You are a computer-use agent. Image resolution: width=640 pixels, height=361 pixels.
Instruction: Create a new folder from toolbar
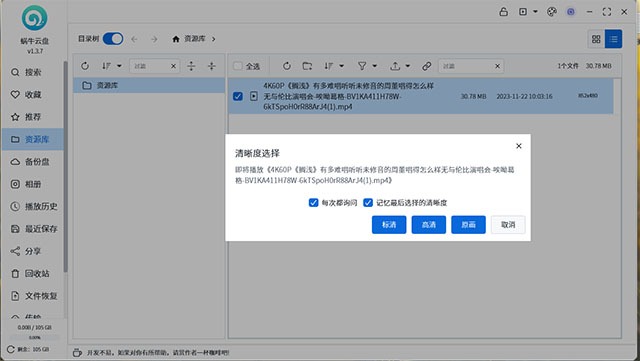pos(307,66)
